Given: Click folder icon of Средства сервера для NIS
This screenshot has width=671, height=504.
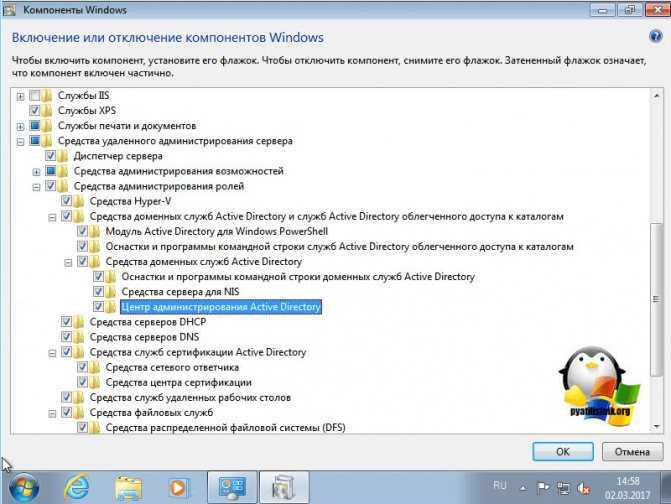Looking at the screenshot, I should tap(111, 292).
